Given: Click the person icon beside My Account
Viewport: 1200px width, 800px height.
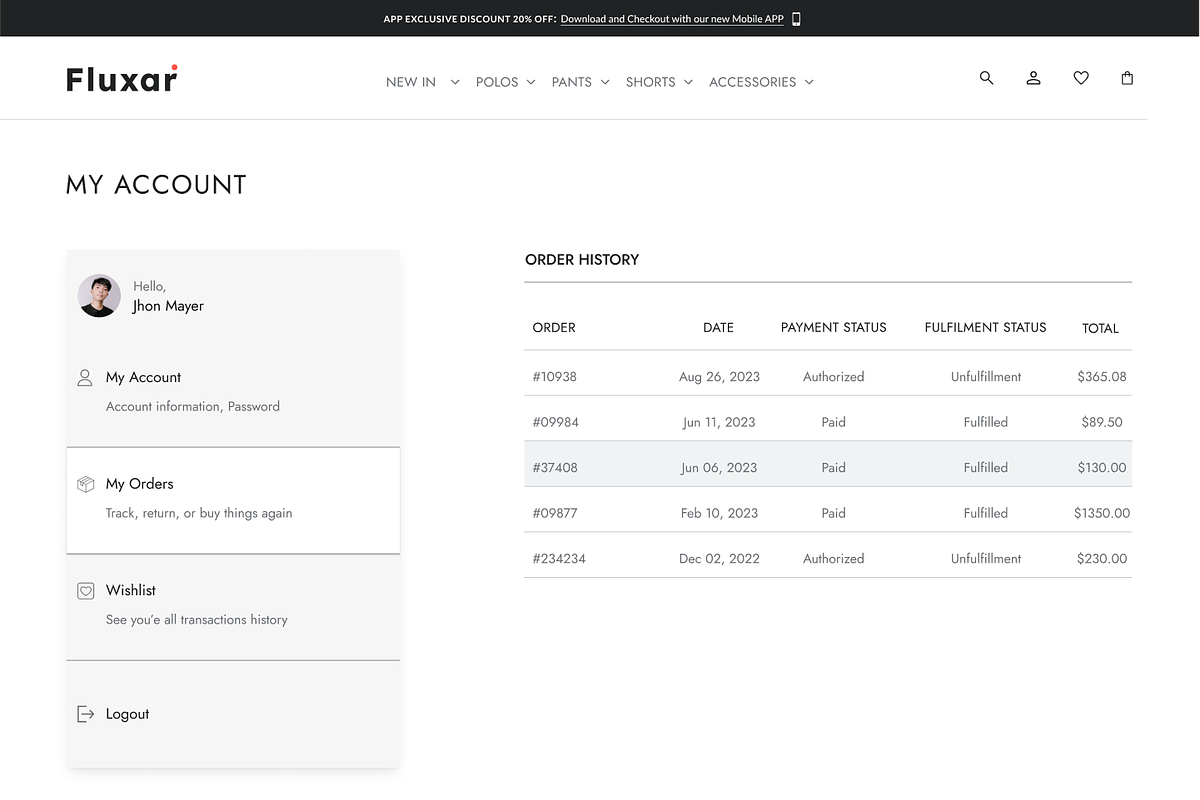Looking at the screenshot, I should 85,378.
